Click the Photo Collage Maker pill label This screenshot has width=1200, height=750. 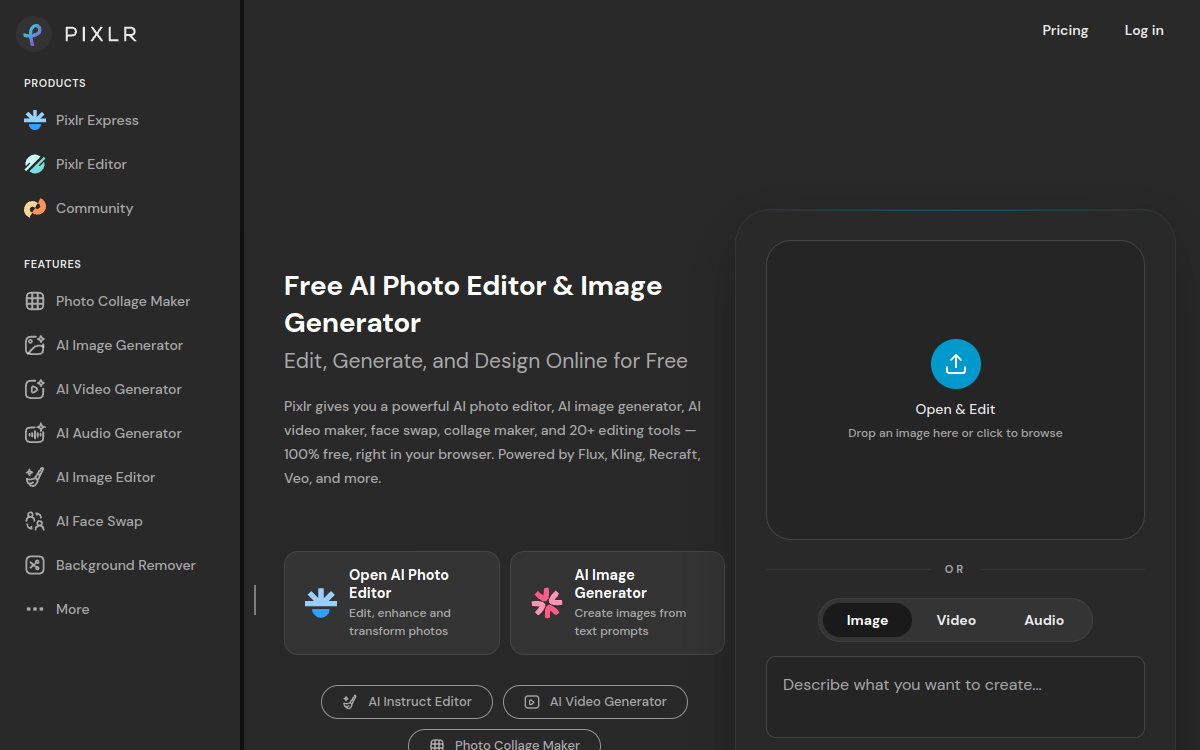pyautogui.click(x=517, y=745)
